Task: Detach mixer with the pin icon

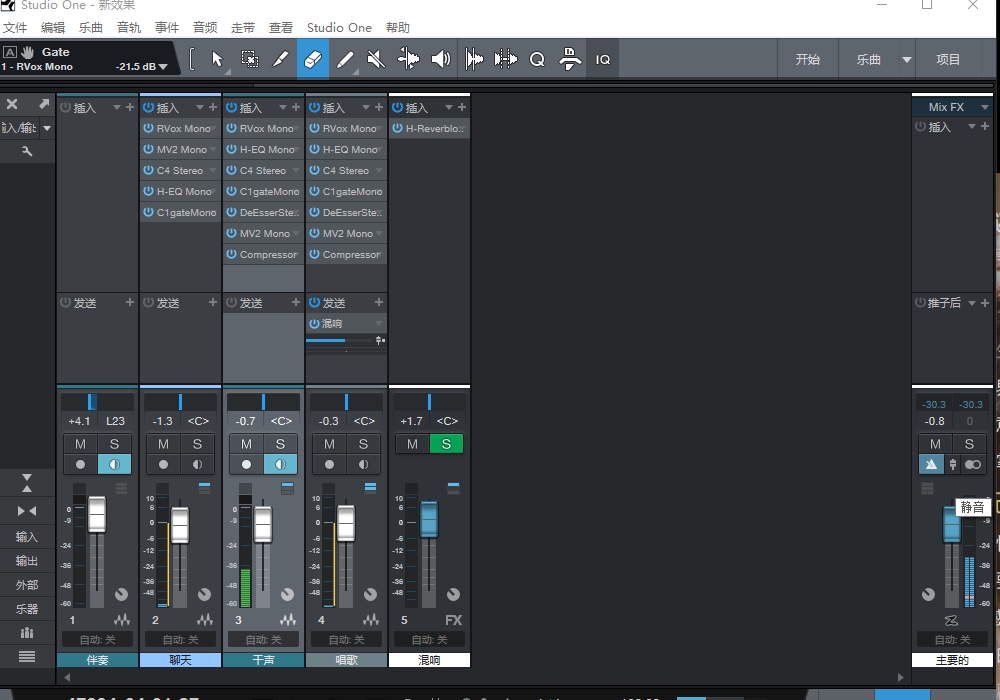Action: (x=43, y=104)
